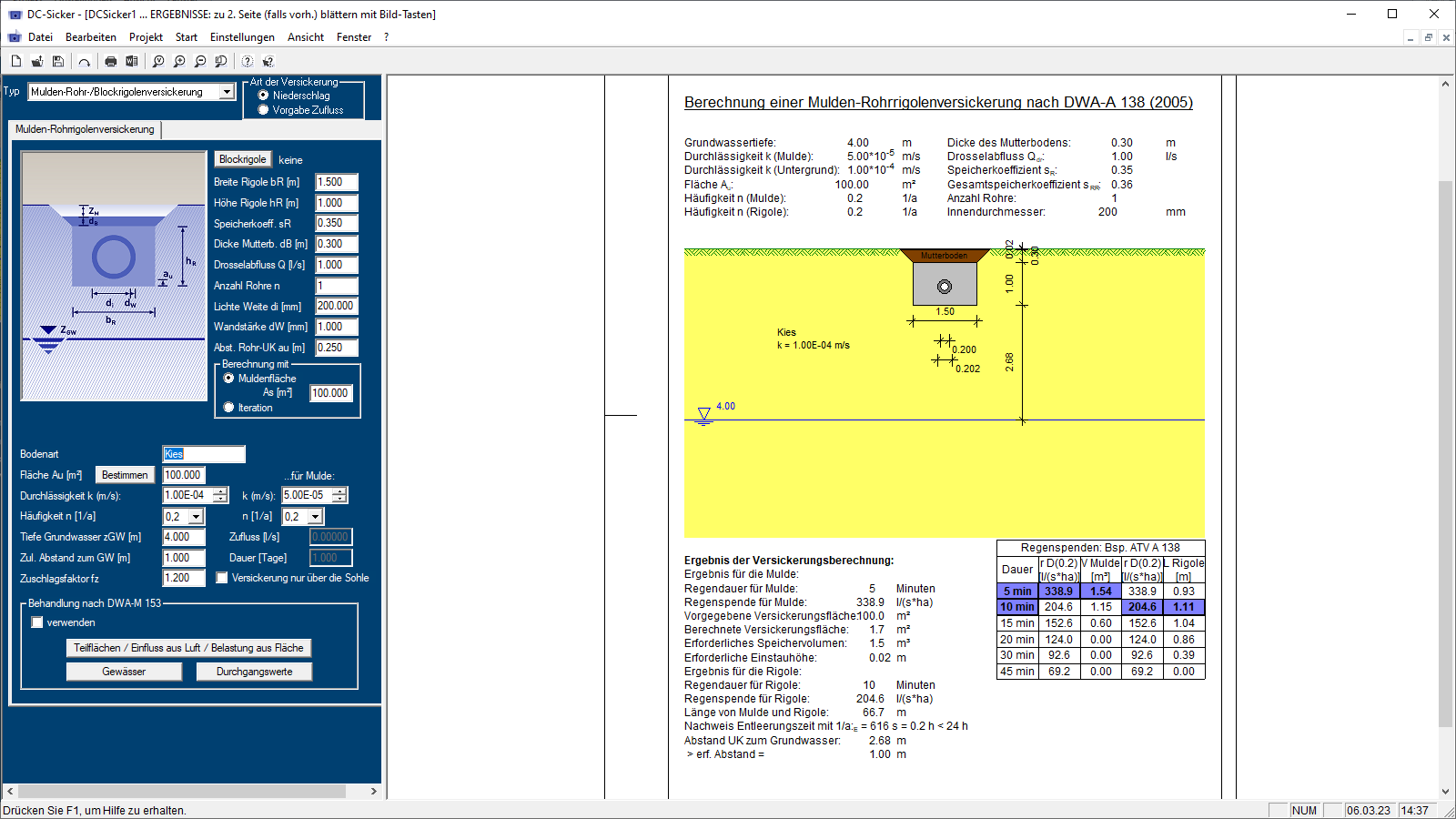Image resolution: width=1456 pixels, height=819 pixels.
Task: Open the Typ dropdown list
Action: pyautogui.click(x=227, y=92)
